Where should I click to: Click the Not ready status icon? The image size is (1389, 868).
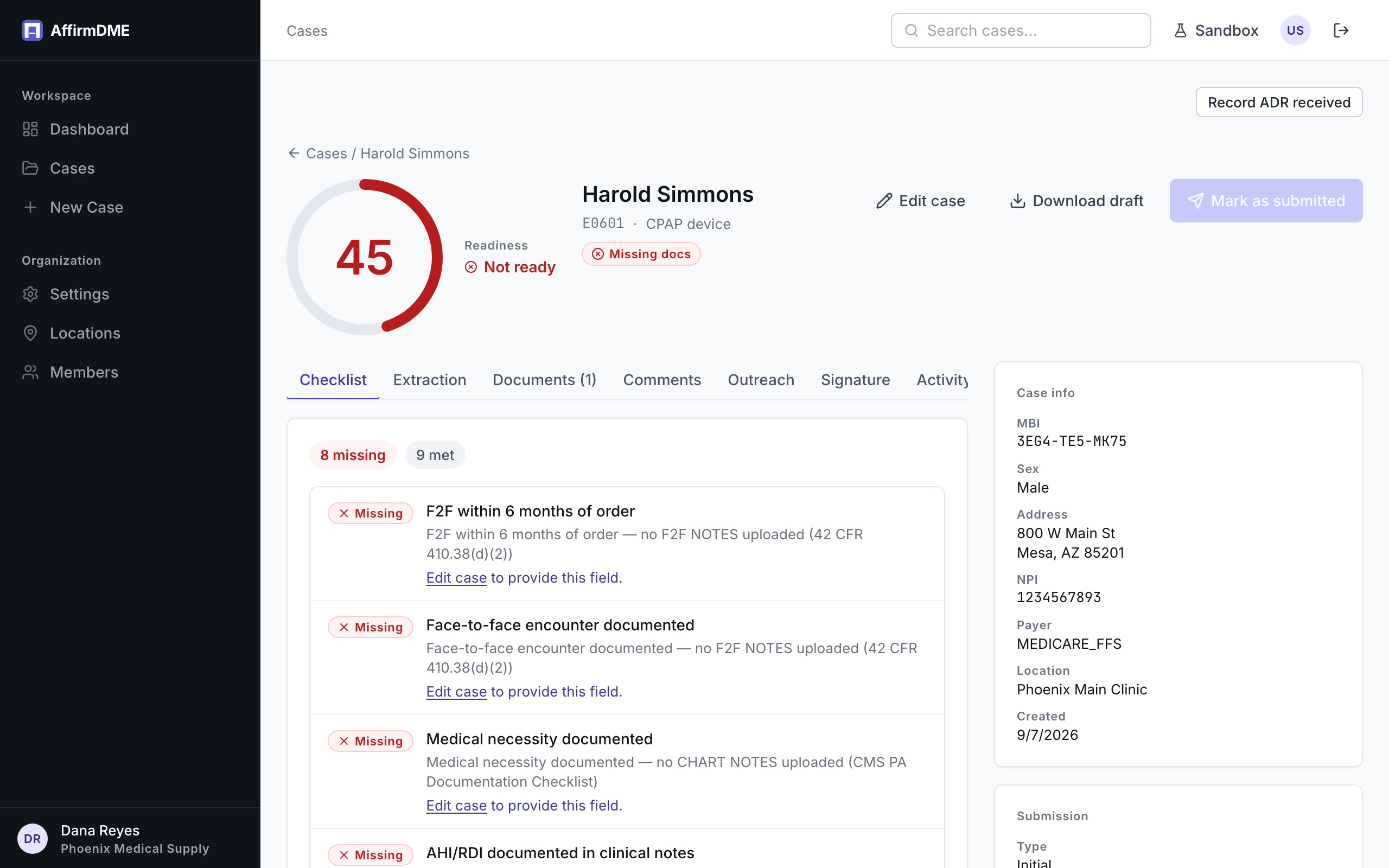click(x=470, y=267)
